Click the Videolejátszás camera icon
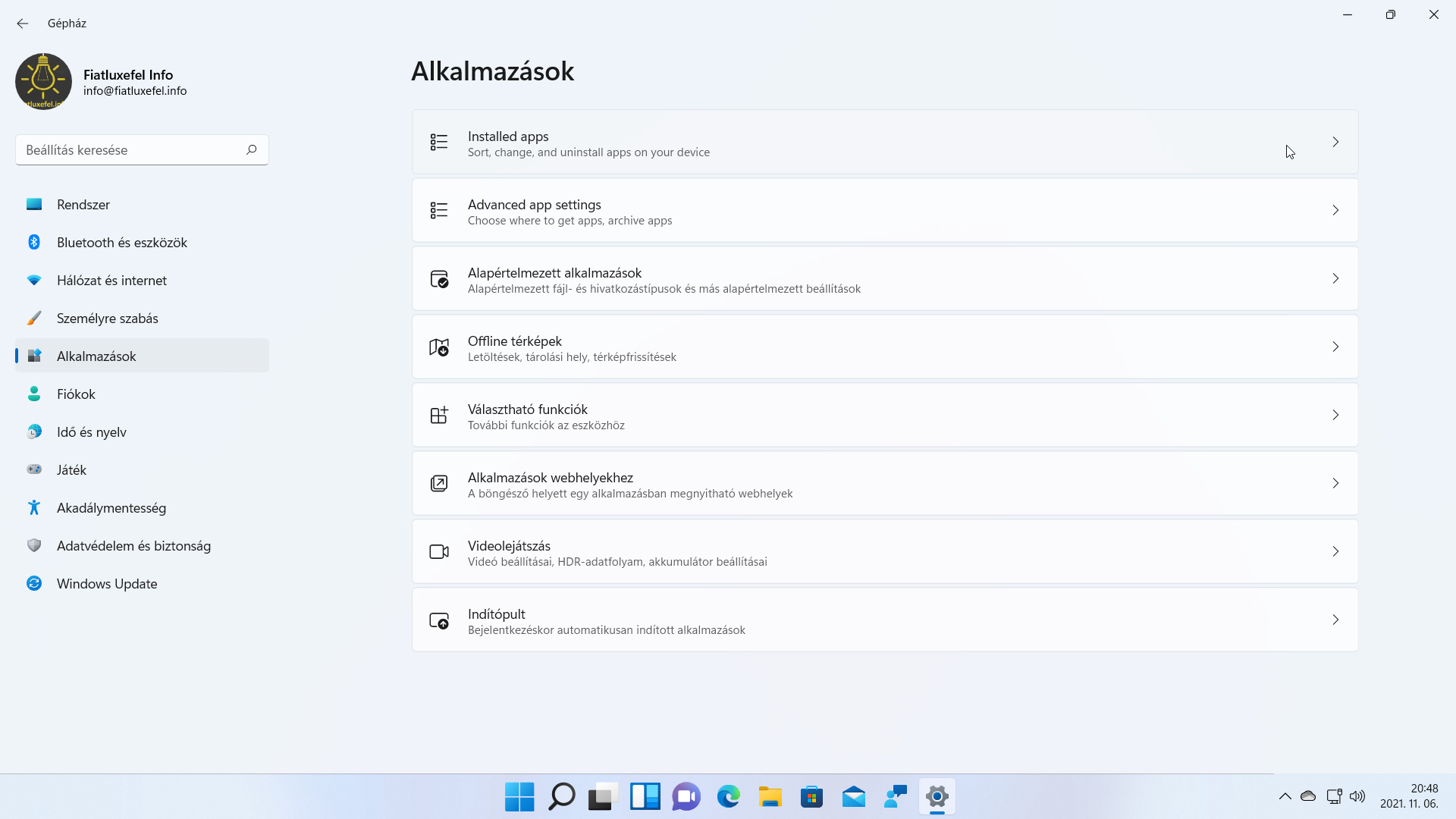This screenshot has width=1456, height=819. click(439, 551)
